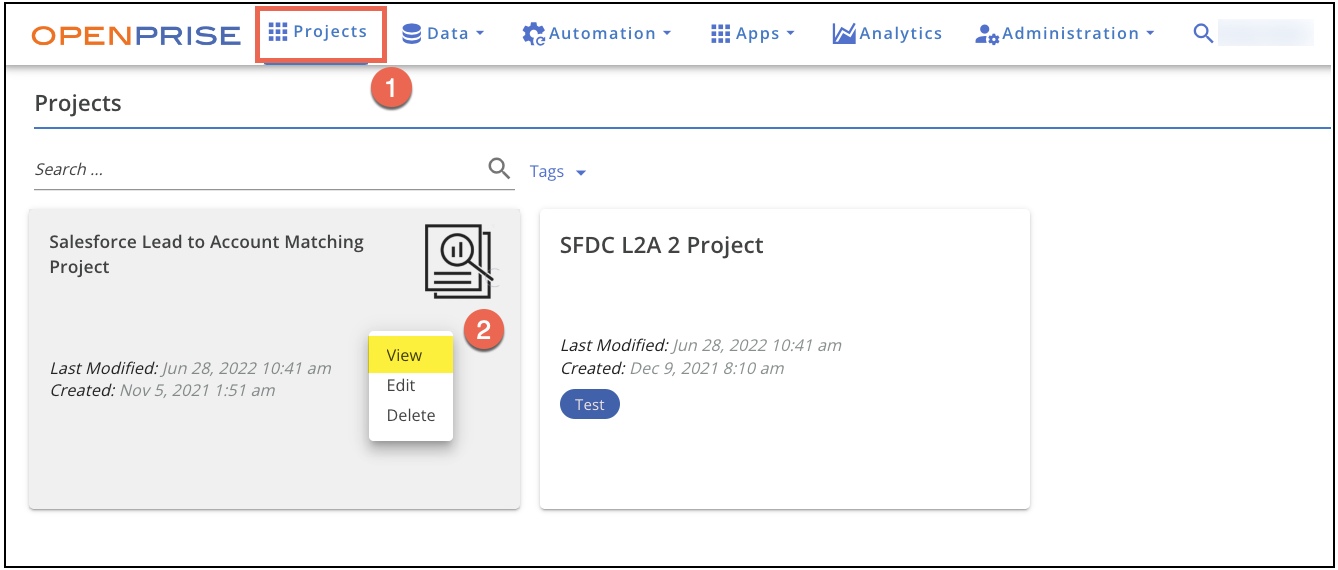The height and width of the screenshot is (570, 1338).
Task: Click the Projects grid icon
Action: (278, 32)
